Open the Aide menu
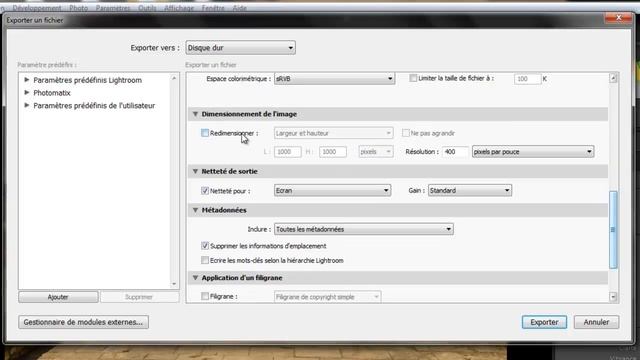The width and height of the screenshot is (640, 360). pyautogui.click(x=239, y=8)
